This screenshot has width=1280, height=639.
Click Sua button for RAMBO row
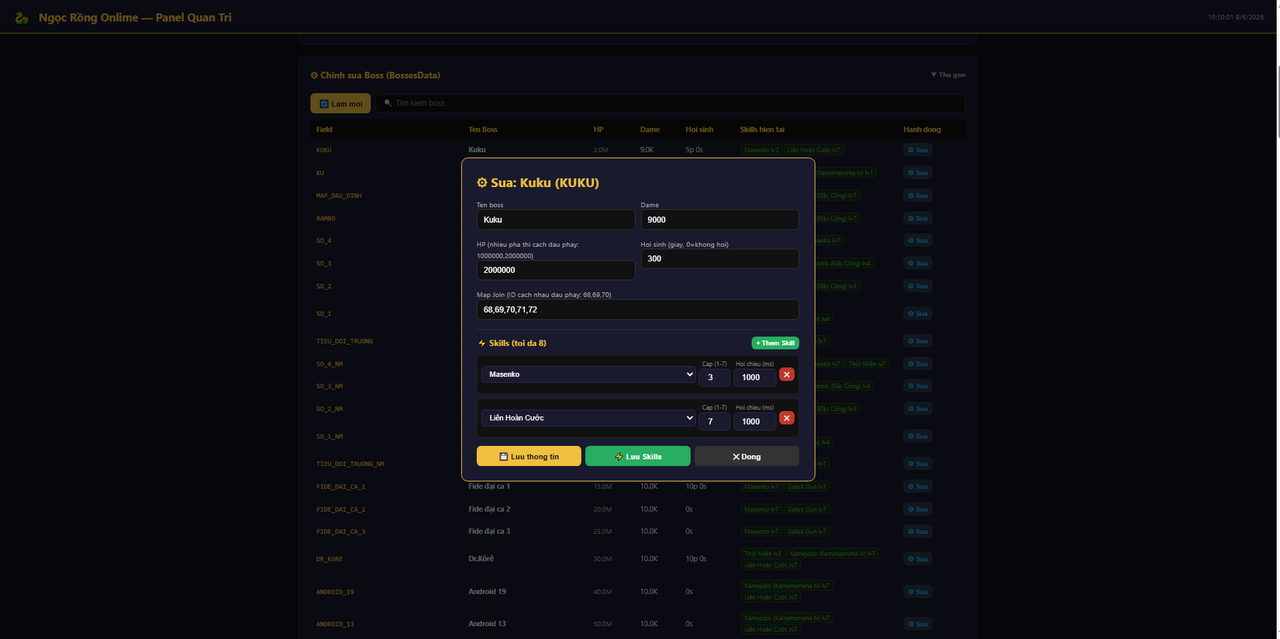[x=917, y=218]
